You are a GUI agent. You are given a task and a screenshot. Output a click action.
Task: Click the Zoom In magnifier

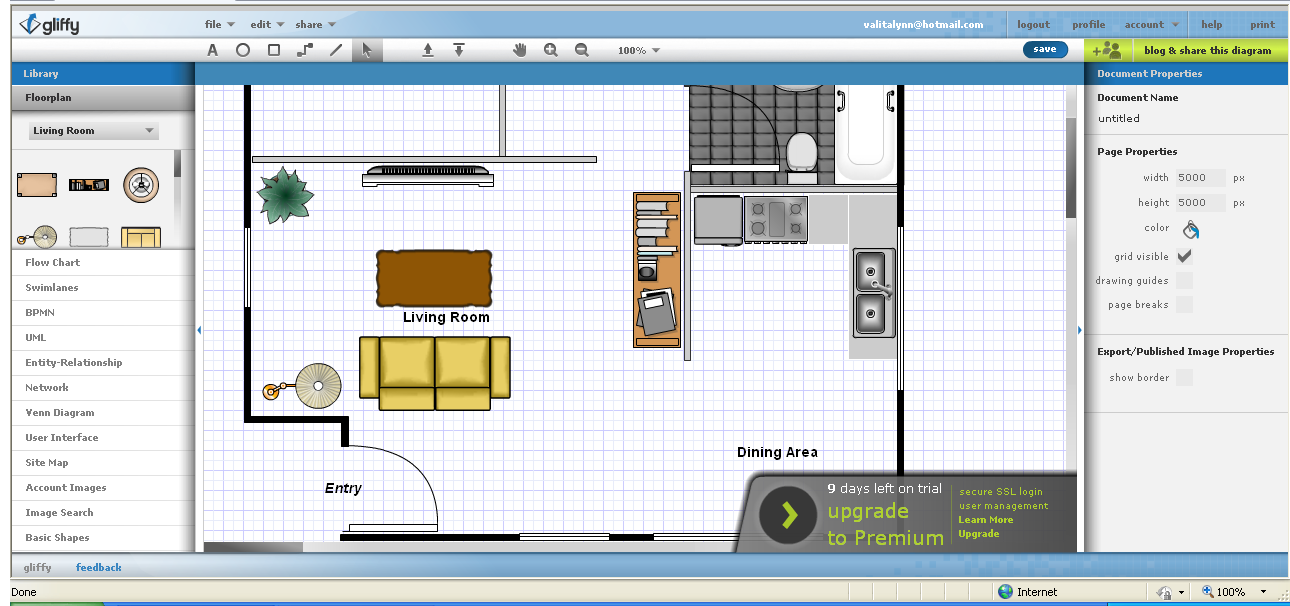(551, 50)
